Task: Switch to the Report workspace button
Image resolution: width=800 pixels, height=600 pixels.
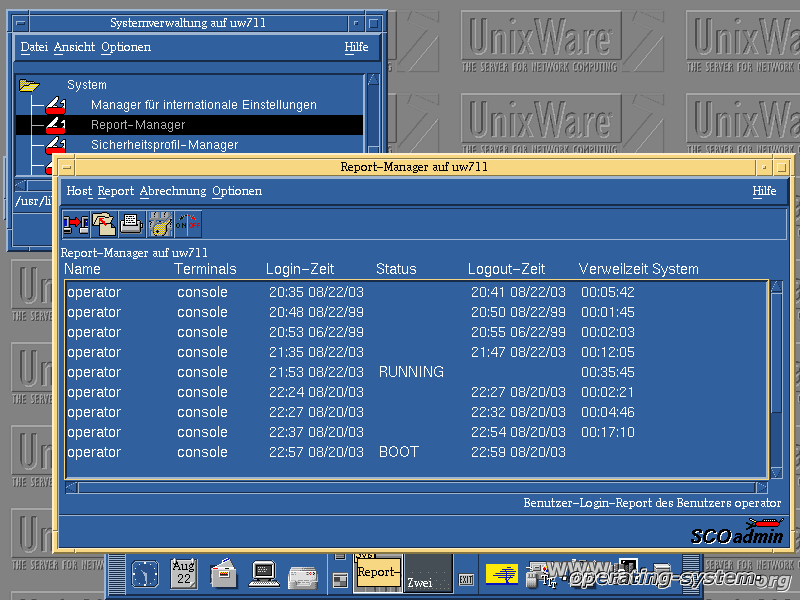Action: [x=378, y=572]
